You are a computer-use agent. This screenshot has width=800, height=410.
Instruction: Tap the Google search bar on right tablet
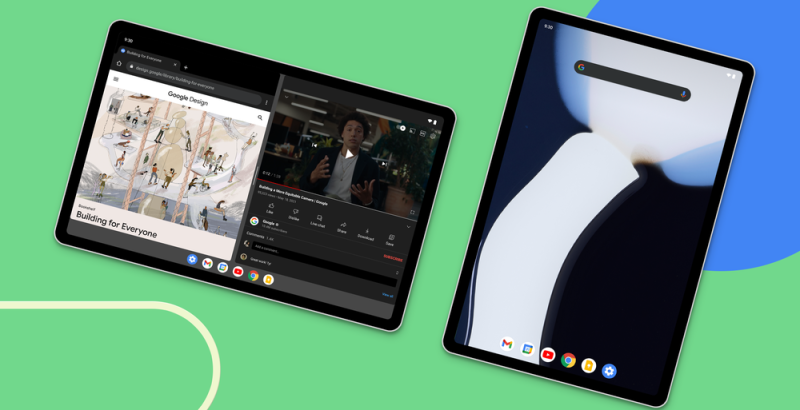tap(632, 81)
